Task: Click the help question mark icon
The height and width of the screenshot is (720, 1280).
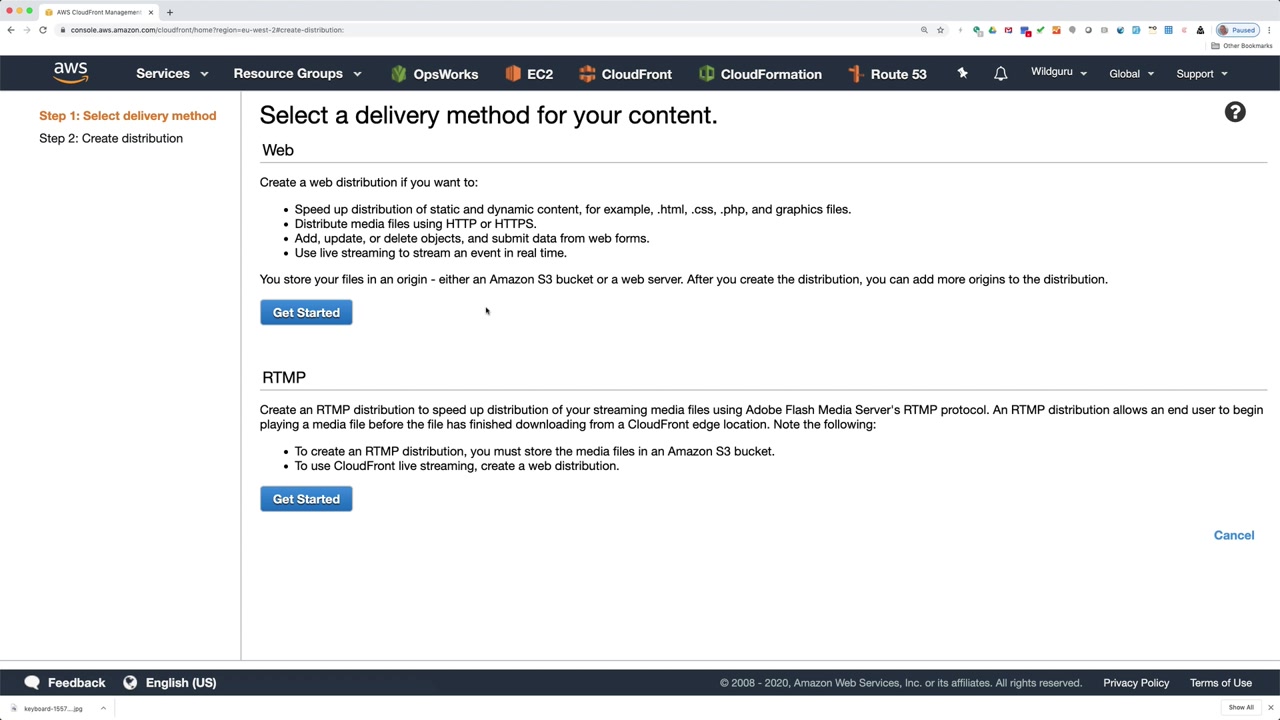Action: tap(1235, 112)
